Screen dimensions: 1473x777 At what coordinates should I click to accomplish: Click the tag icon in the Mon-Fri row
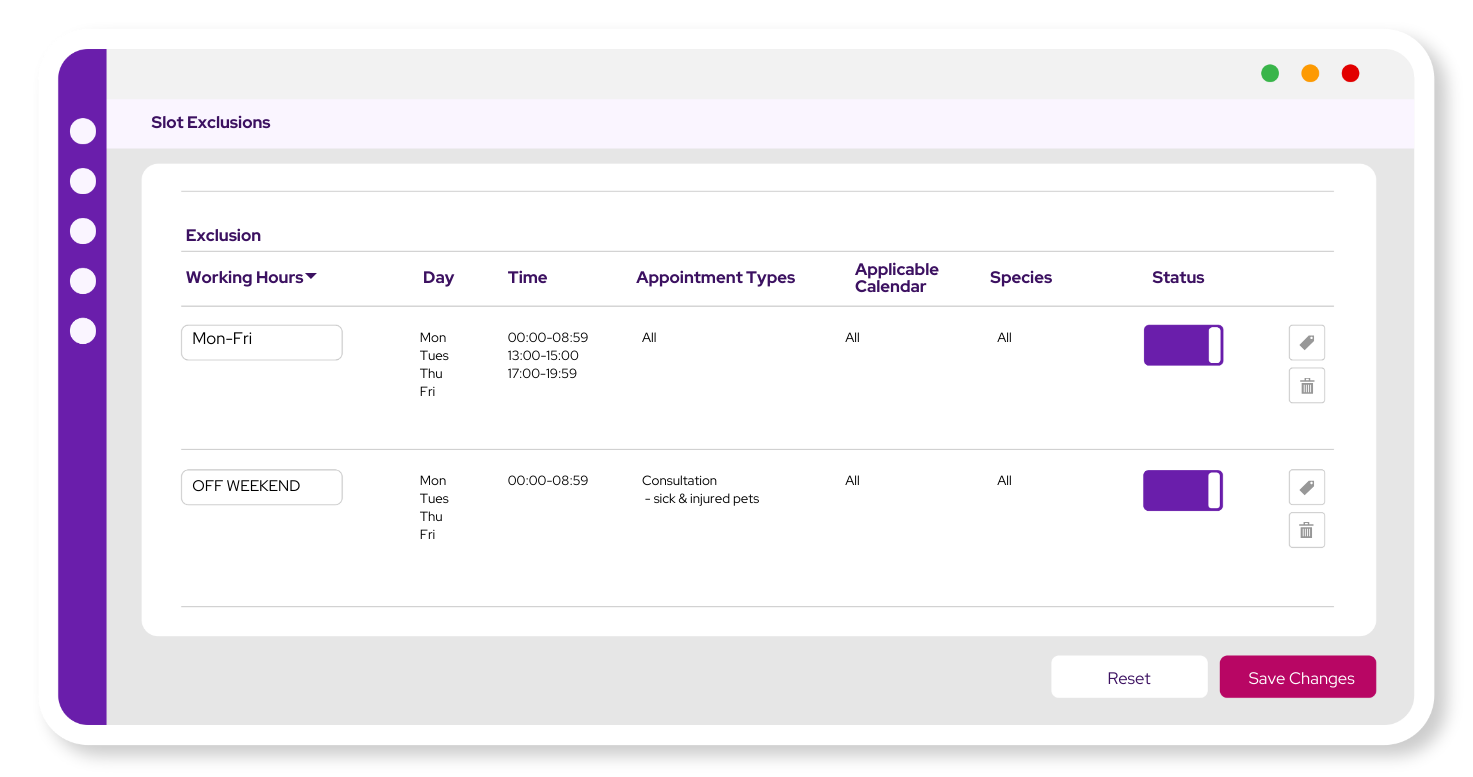point(1306,342)
